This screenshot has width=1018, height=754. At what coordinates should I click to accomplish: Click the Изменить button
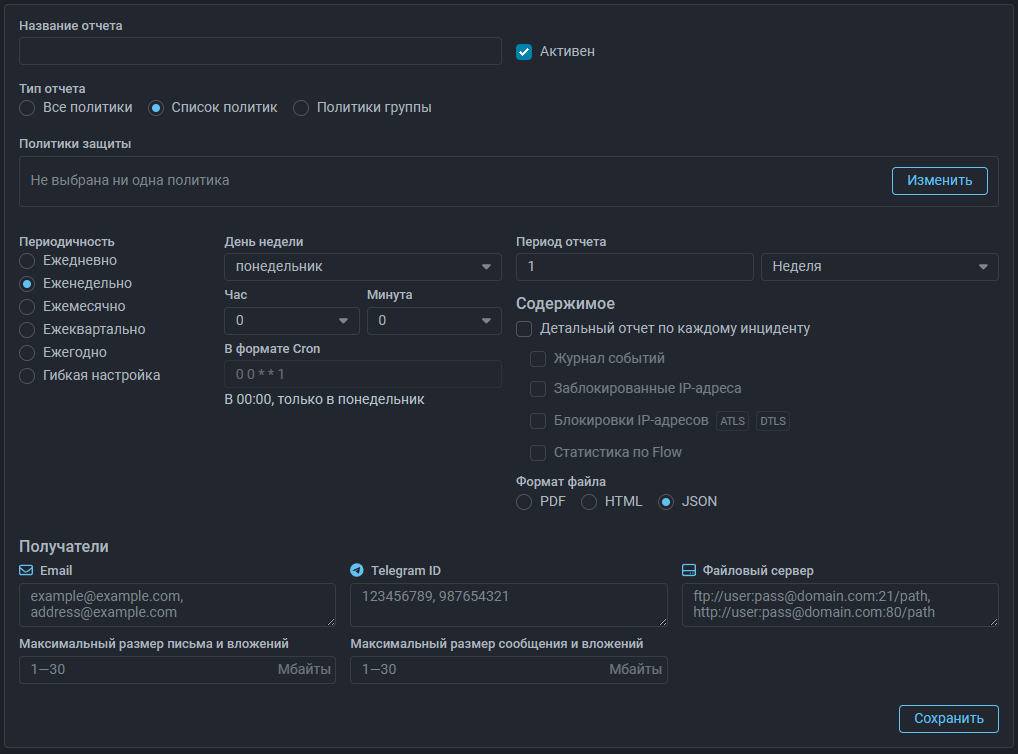pos(939,181)
